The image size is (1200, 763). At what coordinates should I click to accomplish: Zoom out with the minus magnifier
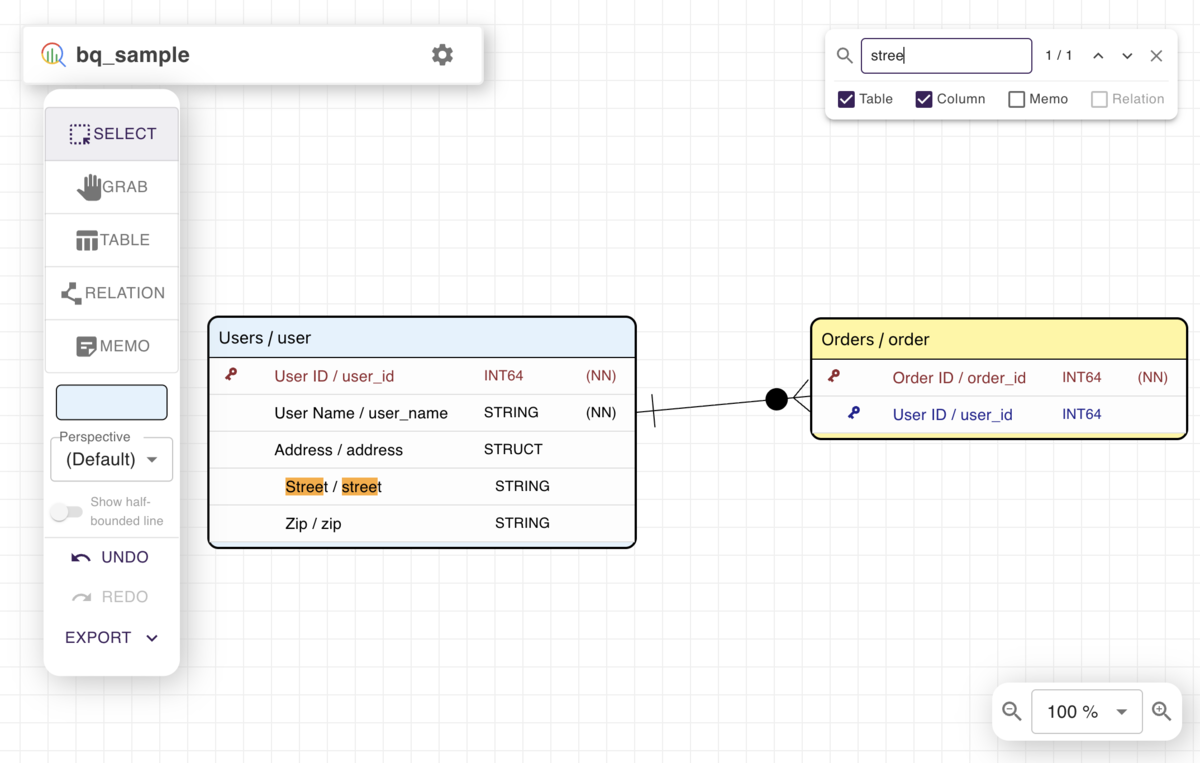pyautogui.click(x=1012, y=711)
